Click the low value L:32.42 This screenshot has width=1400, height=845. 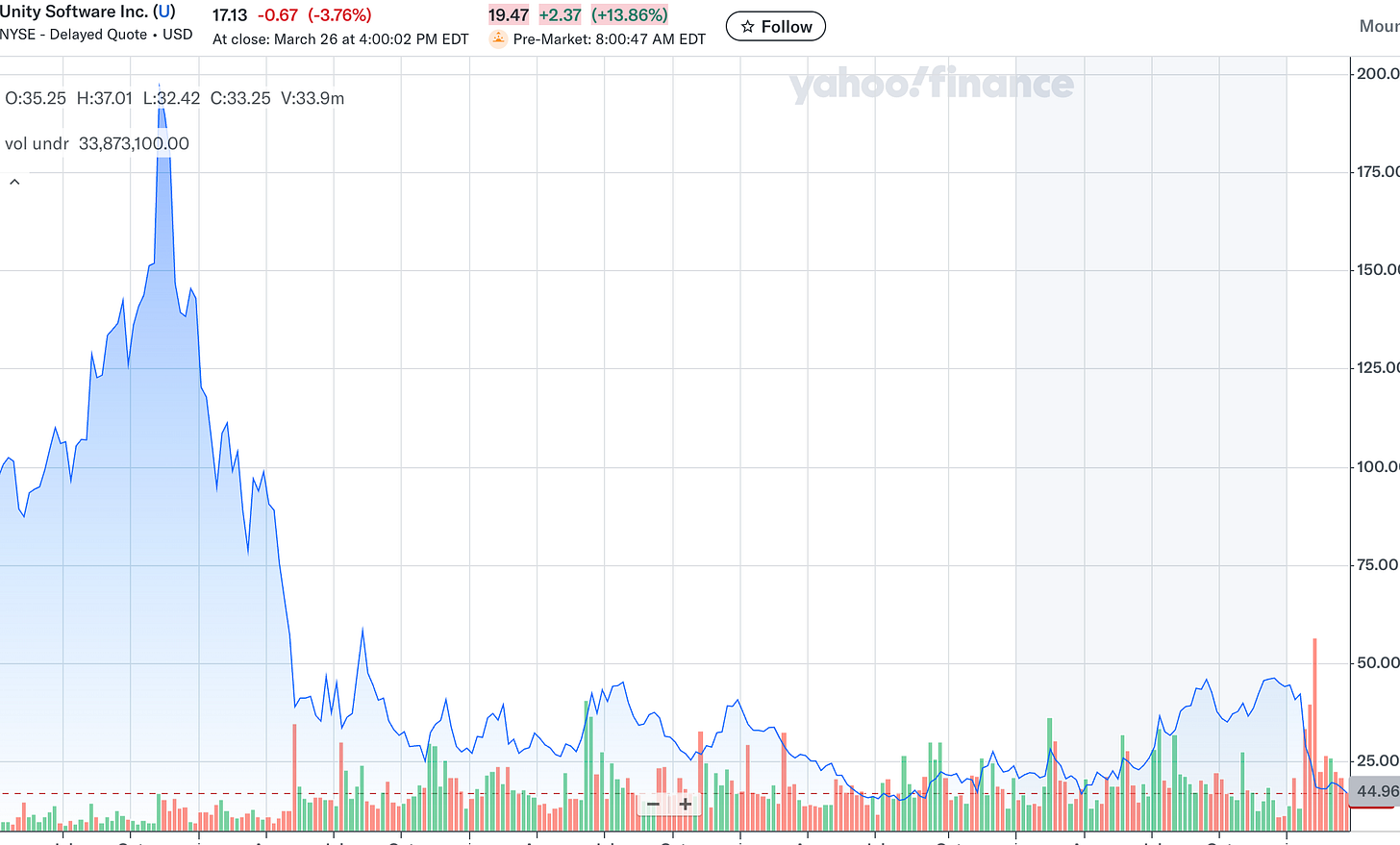(171, 98)
